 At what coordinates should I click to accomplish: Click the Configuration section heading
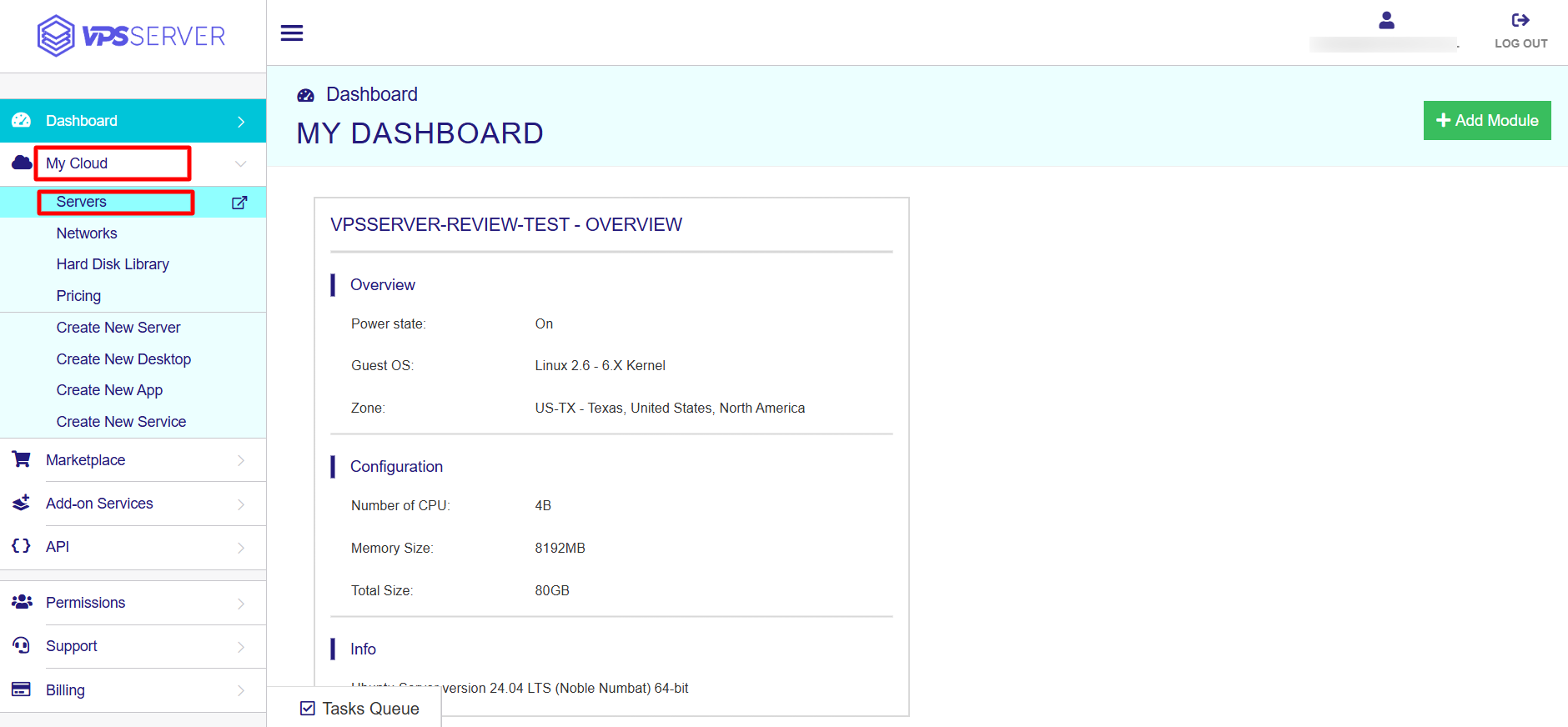pos(396,467)
